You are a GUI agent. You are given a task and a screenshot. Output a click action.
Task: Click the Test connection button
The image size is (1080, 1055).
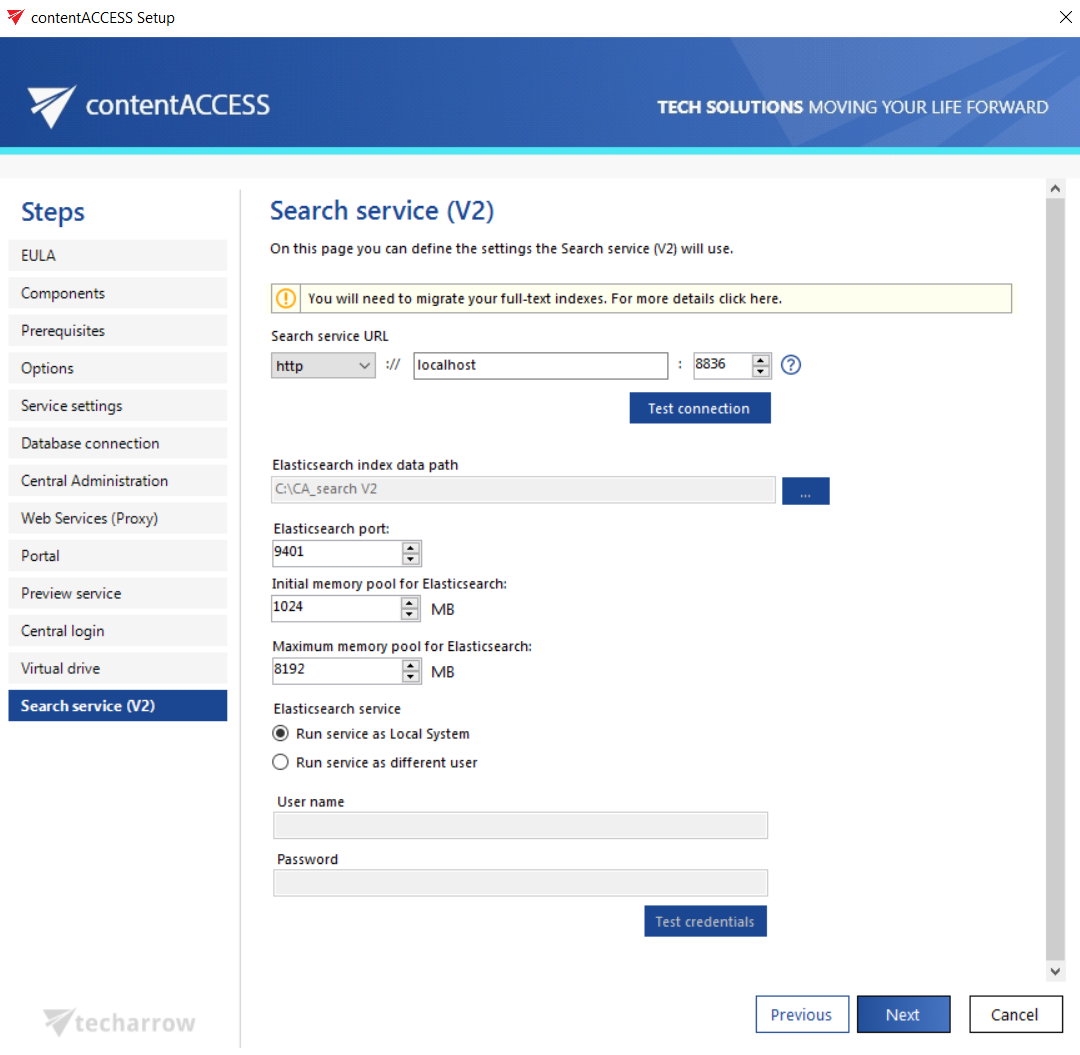[699, 408]
